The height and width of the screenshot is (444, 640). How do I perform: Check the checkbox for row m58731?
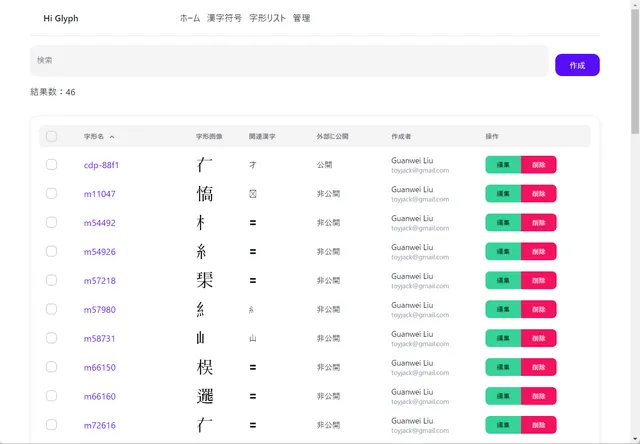[x=51, y=338]
